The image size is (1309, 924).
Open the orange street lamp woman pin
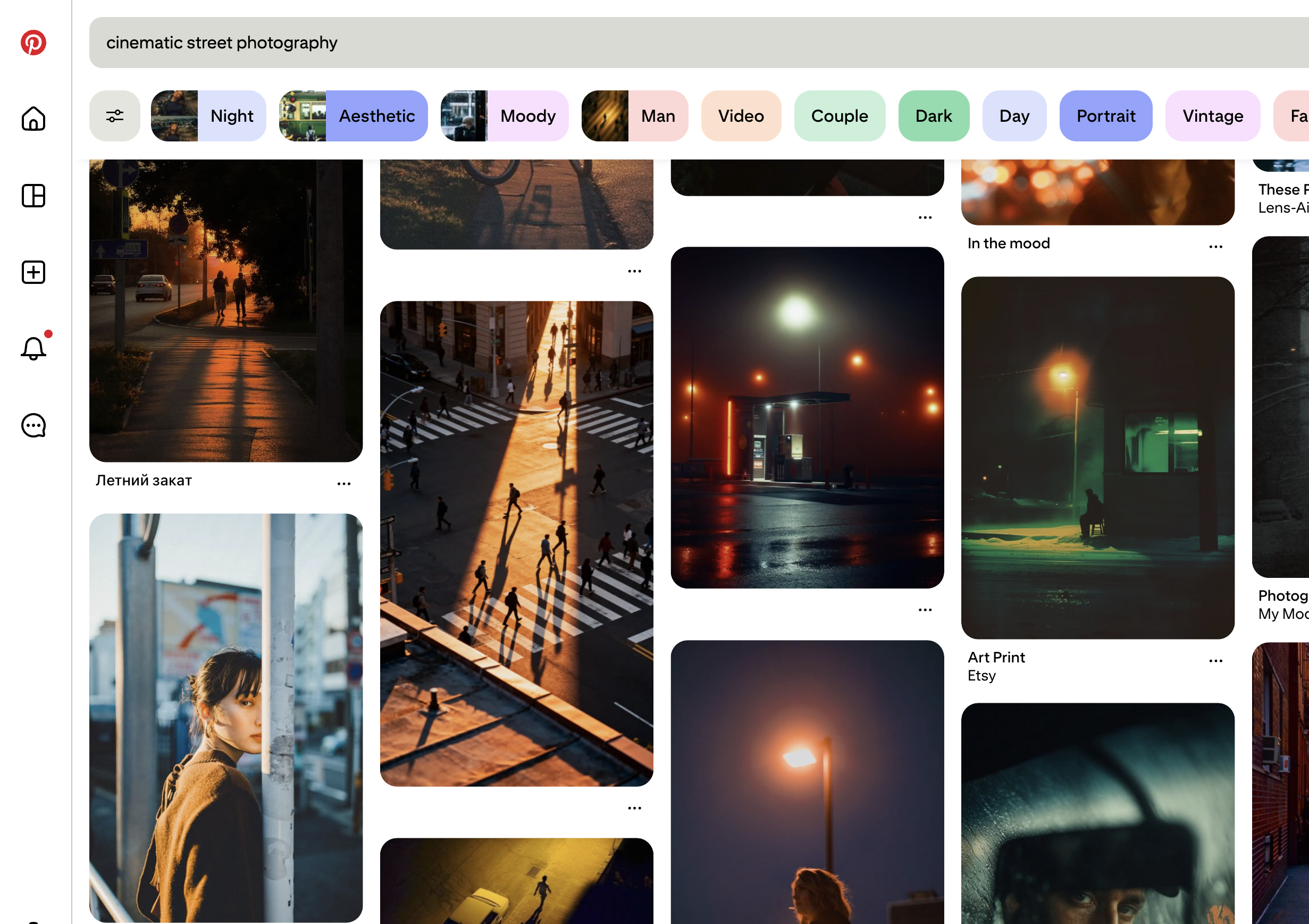pyautogui.click(x=807, y=782)
